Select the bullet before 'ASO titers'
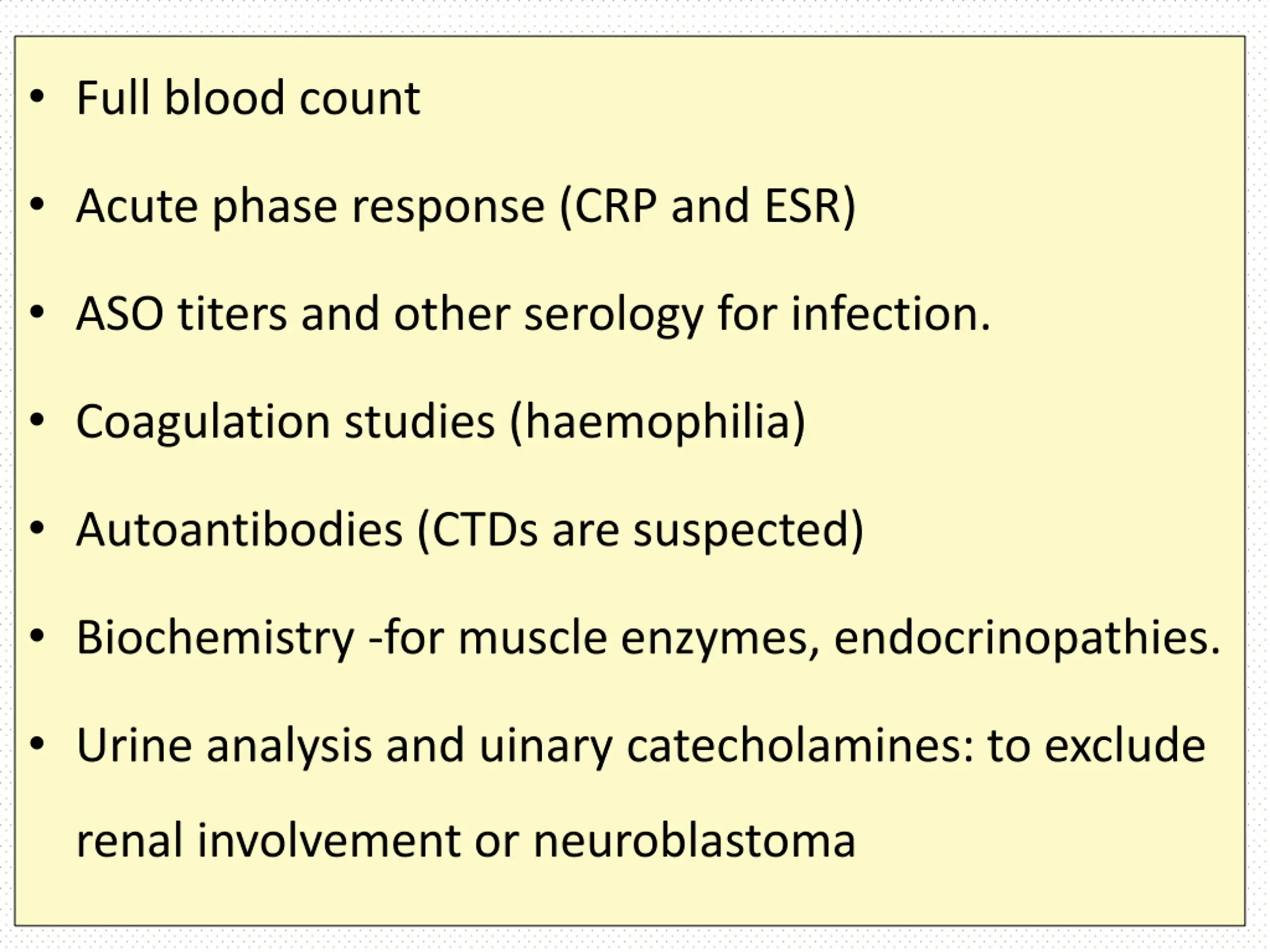 (37, 313)
